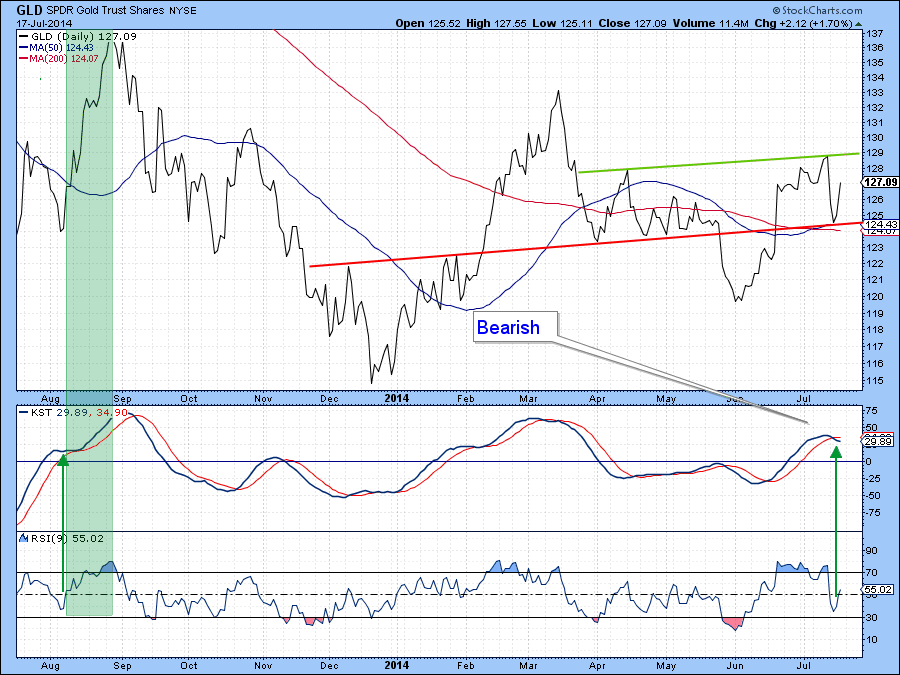Click the 17-Jul-2014 chart date
This screenshot has height=675, width=900.
click(x=44, y=24)
